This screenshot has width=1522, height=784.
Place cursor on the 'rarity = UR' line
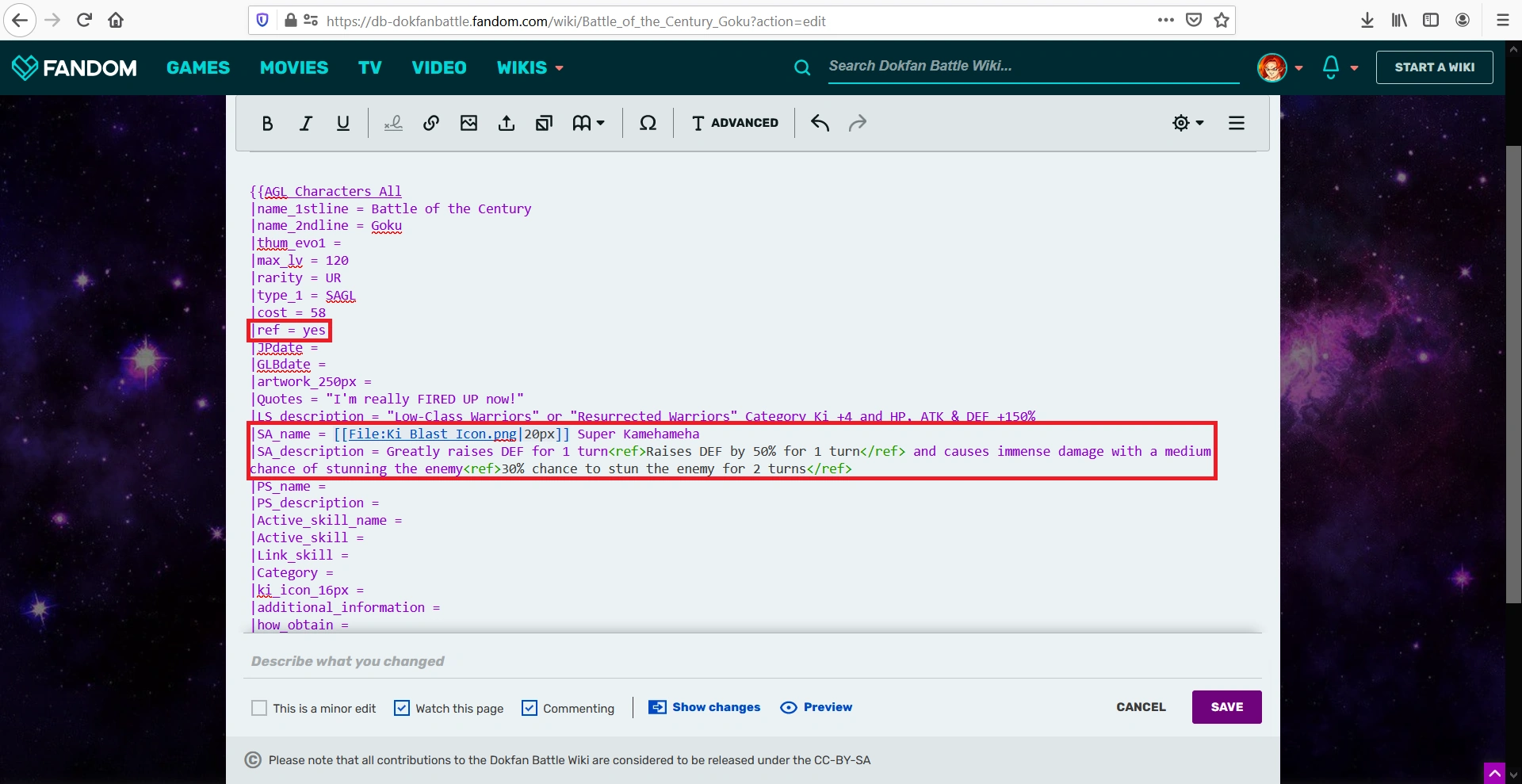(296, 278)
